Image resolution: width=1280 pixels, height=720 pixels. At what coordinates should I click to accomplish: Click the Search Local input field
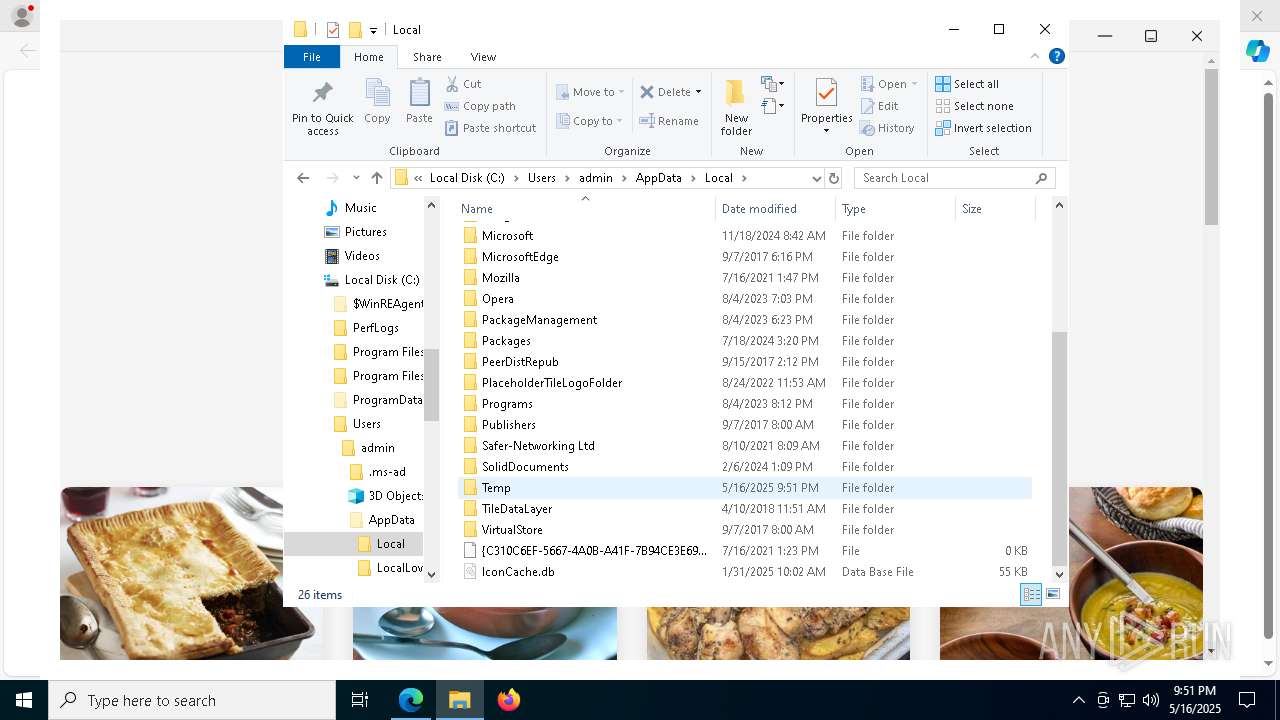[x=955, y=178]
